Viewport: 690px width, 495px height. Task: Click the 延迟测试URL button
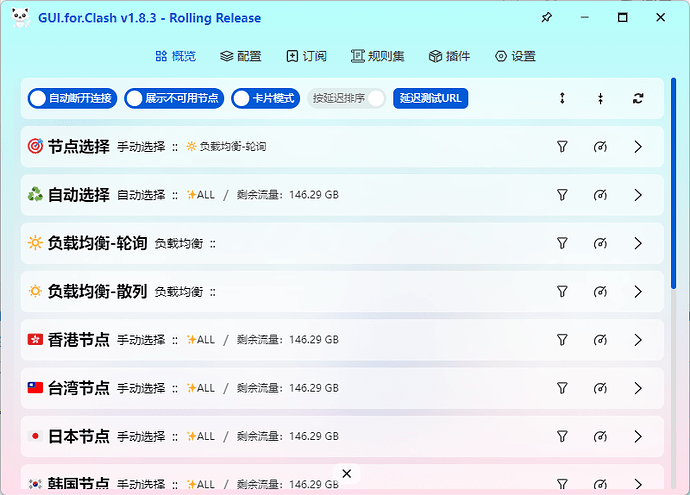tap(430, 98)
